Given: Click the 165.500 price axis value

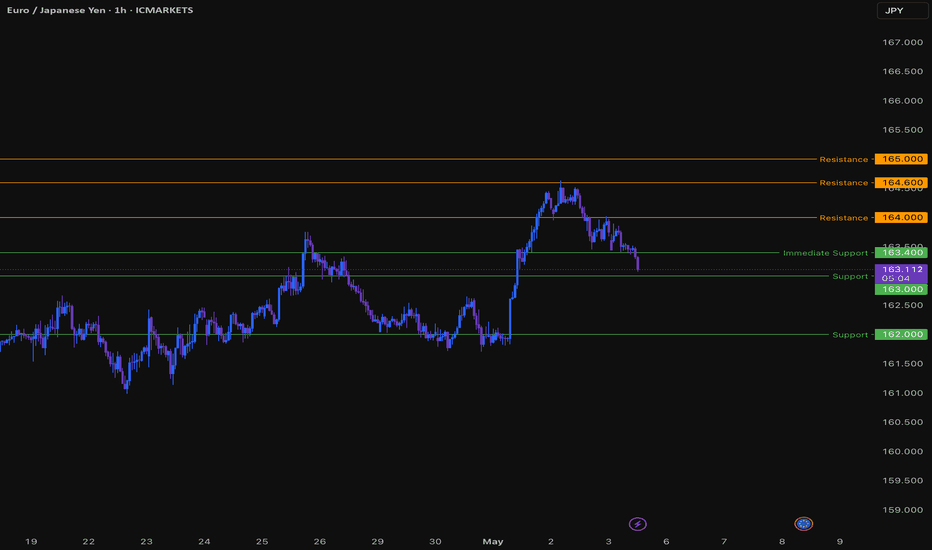Looking at the screenshot, I should (902, 130).
